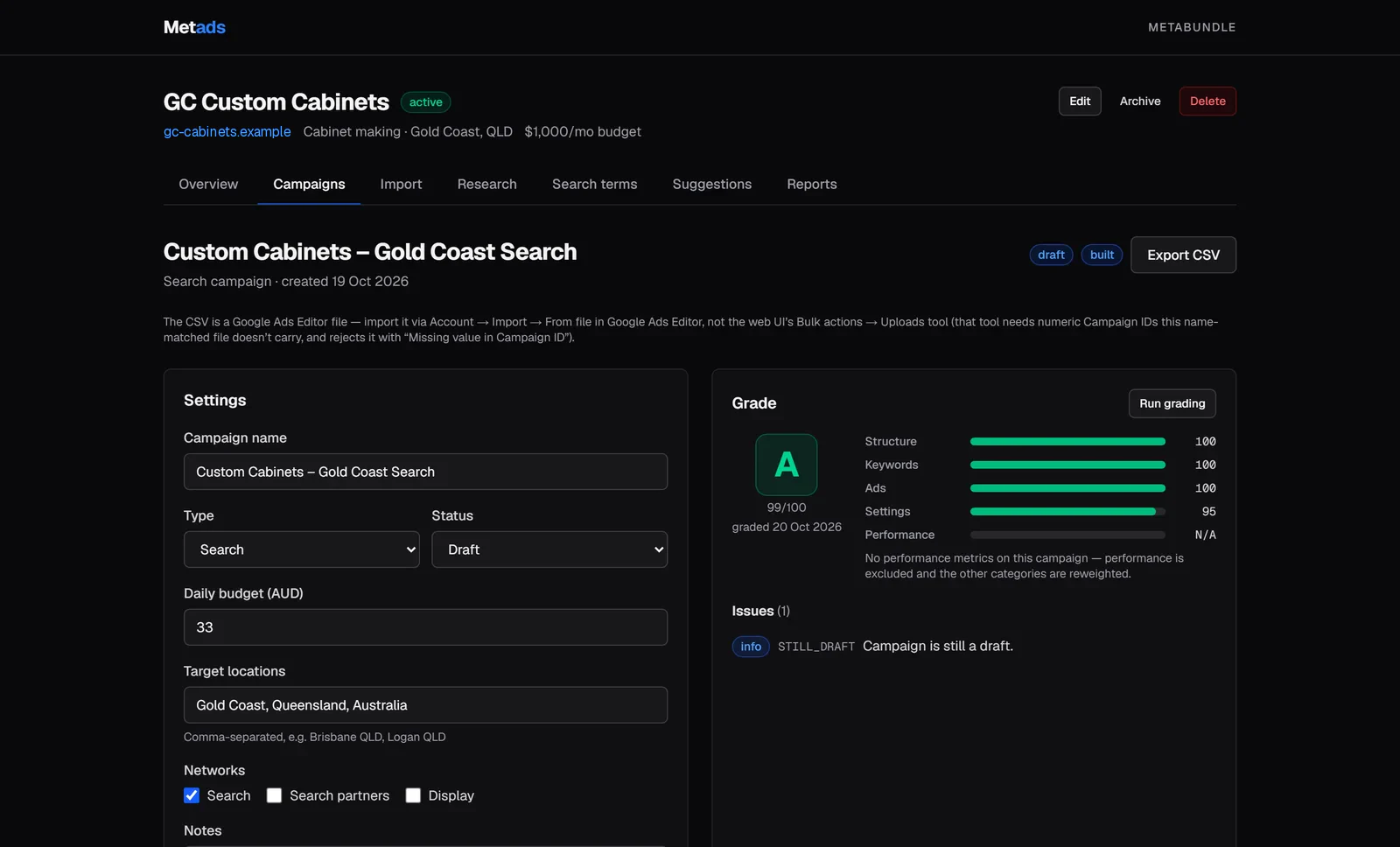1400x847 pixels.
Task: Open the Status dropdown set to Draft
Action: click(x=549, y=549)
